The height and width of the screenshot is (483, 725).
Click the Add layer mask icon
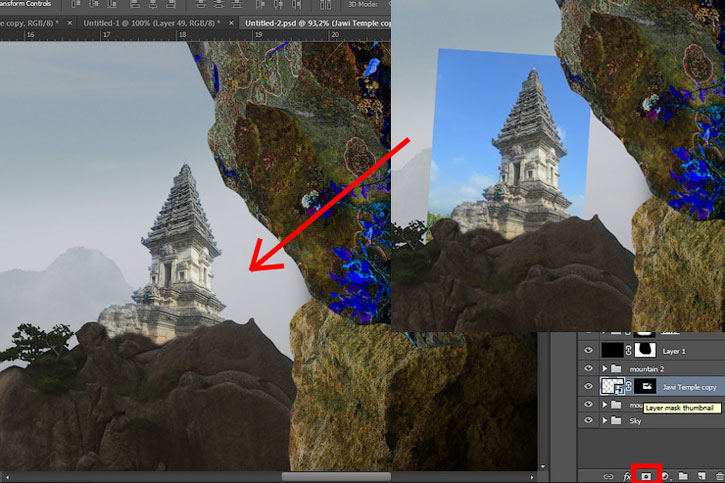click(x=646, y=476)
